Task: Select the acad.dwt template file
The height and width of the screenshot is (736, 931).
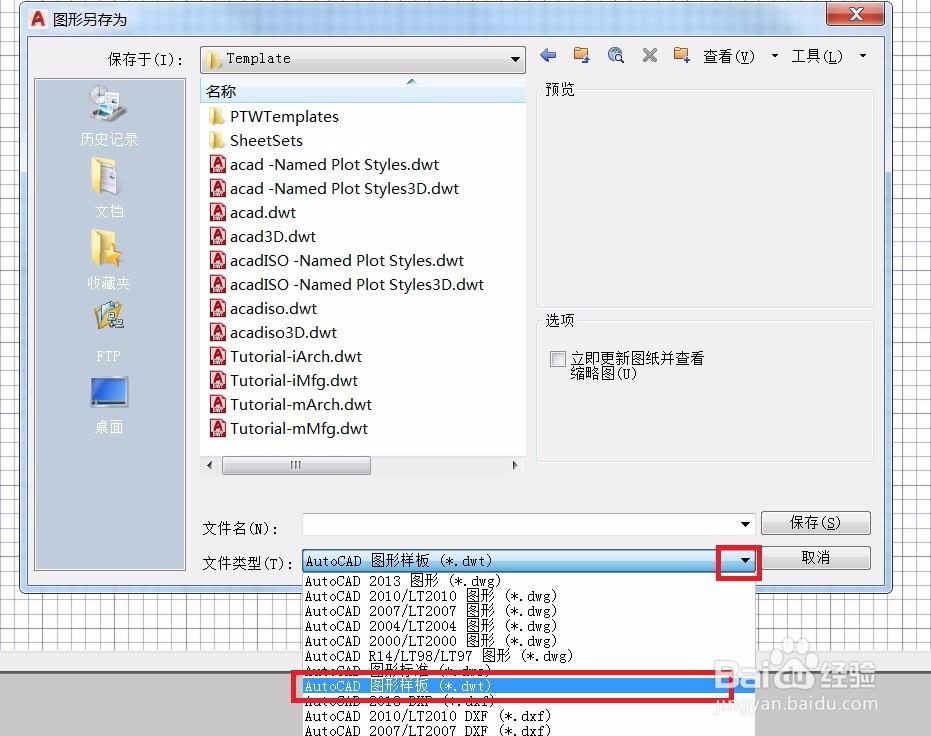Action: pos(253,212)
